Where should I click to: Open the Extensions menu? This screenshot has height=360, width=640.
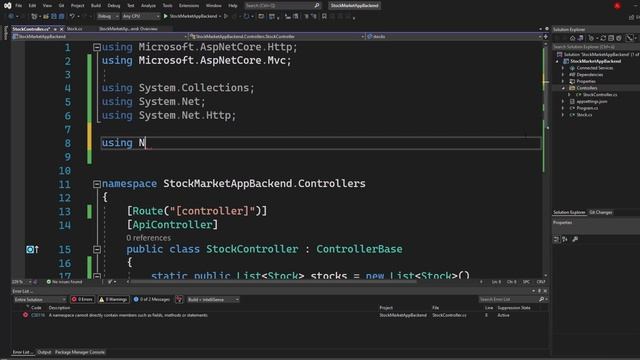tap(189, 6)
